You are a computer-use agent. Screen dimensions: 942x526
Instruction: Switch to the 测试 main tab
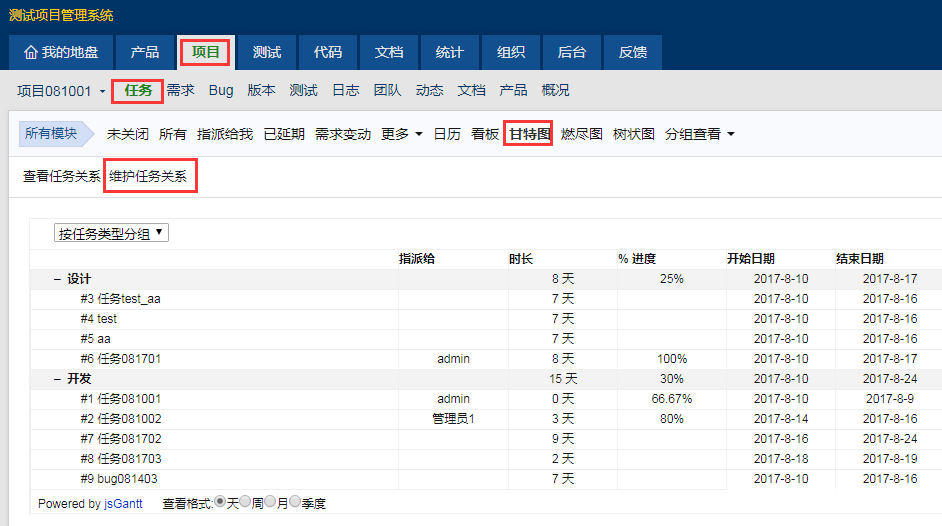pos(266,52)
